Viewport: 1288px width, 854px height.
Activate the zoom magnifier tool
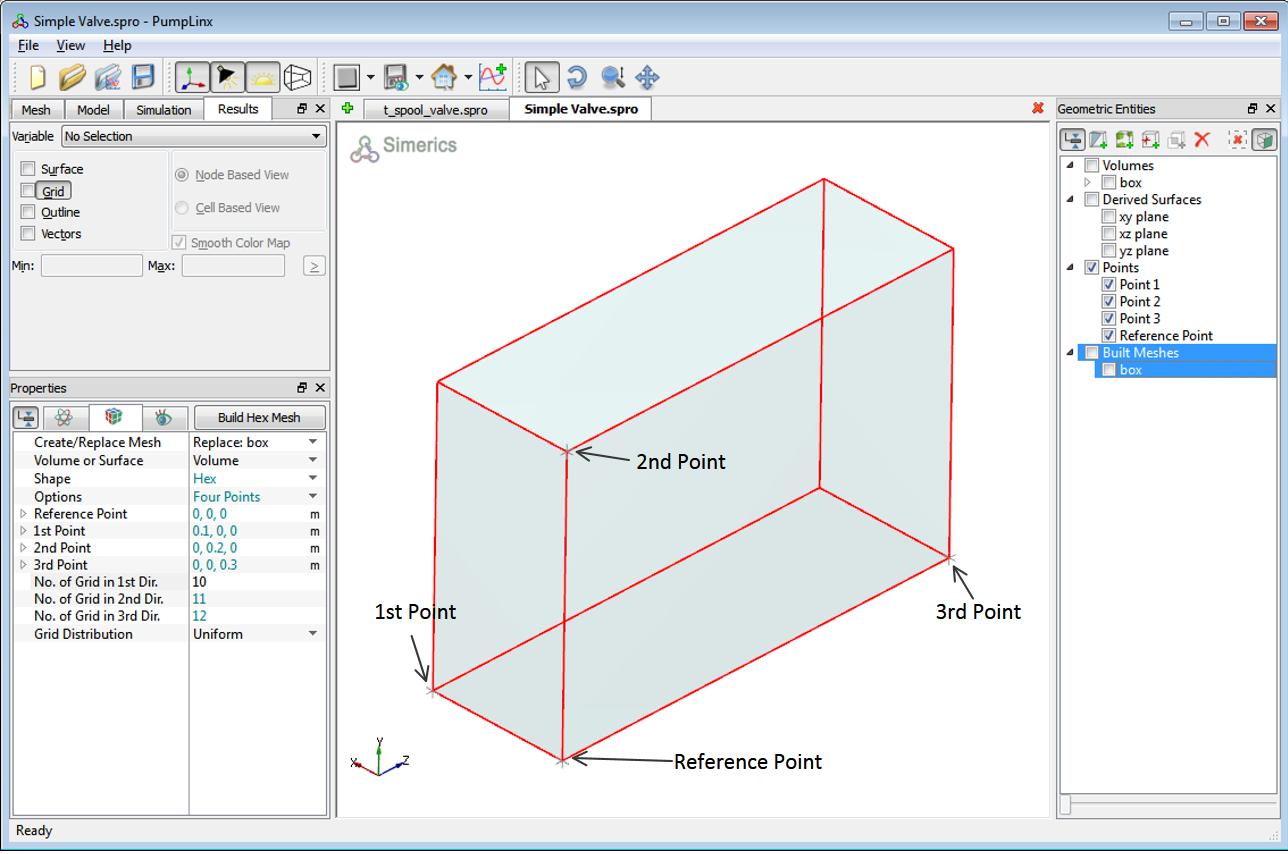[613, 76]
